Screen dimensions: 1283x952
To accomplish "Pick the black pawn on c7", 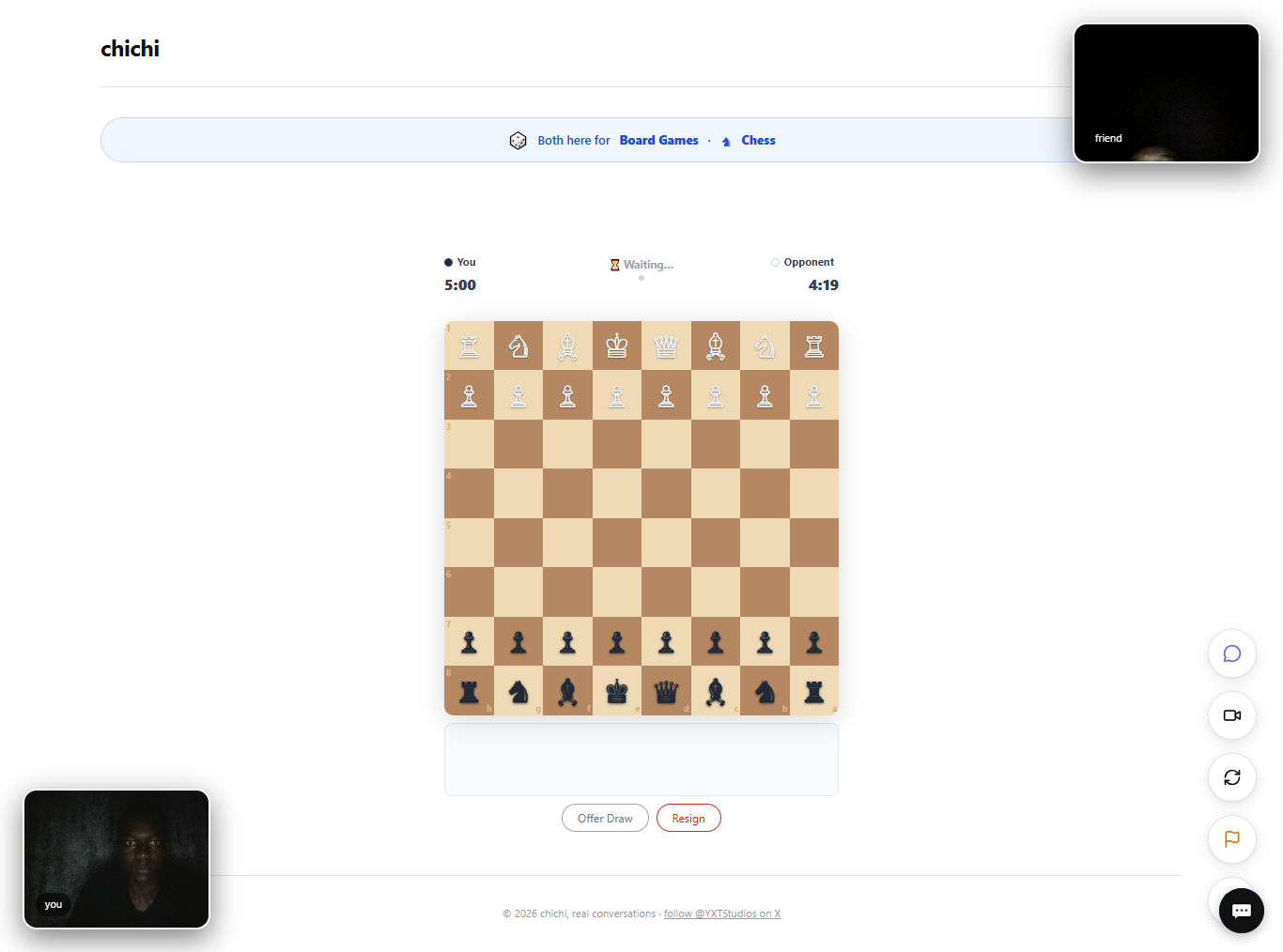I will pyautogui.click(x=716, y=642).
